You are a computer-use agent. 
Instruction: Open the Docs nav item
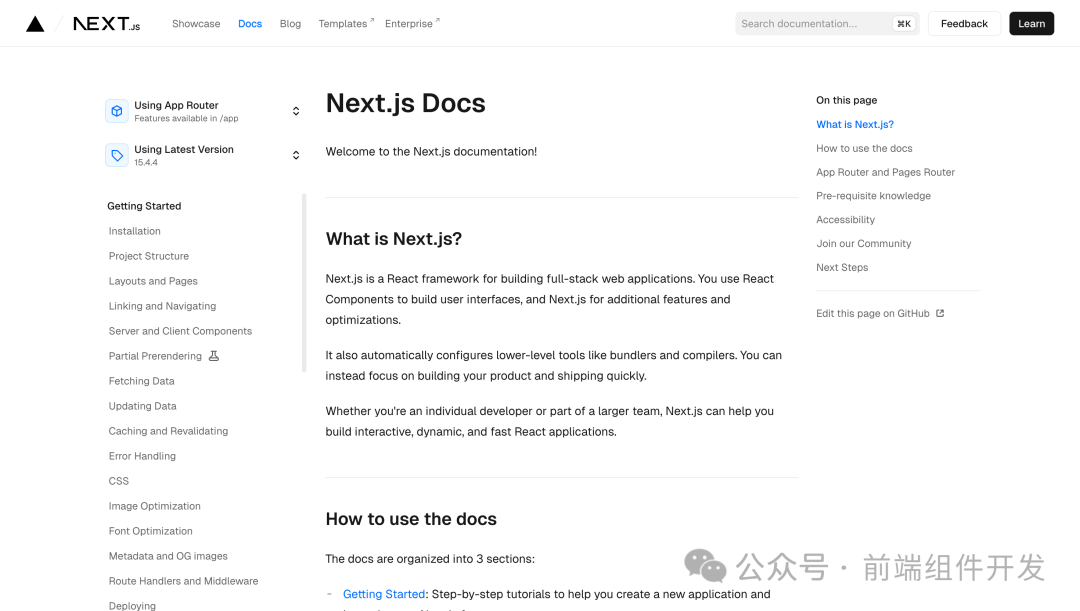coord(250,24)
